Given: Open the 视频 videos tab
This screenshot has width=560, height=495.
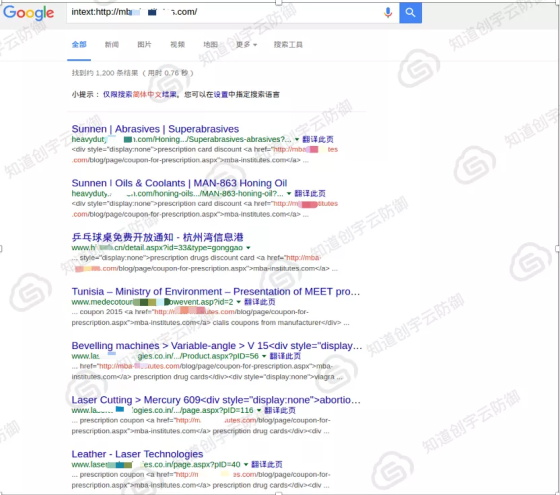Looking at the screenshot, I should point(178,45).
